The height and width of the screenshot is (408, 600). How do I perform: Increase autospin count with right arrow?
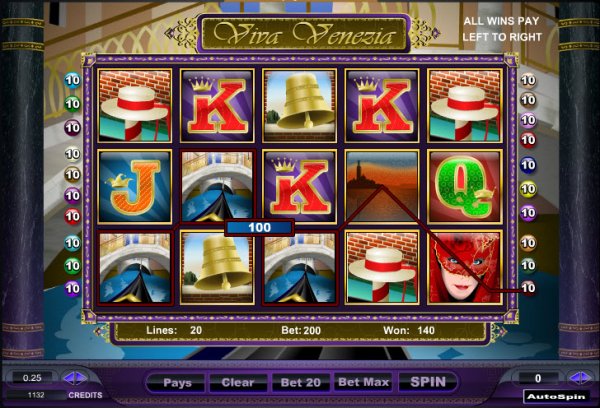(x=588, y=378)
